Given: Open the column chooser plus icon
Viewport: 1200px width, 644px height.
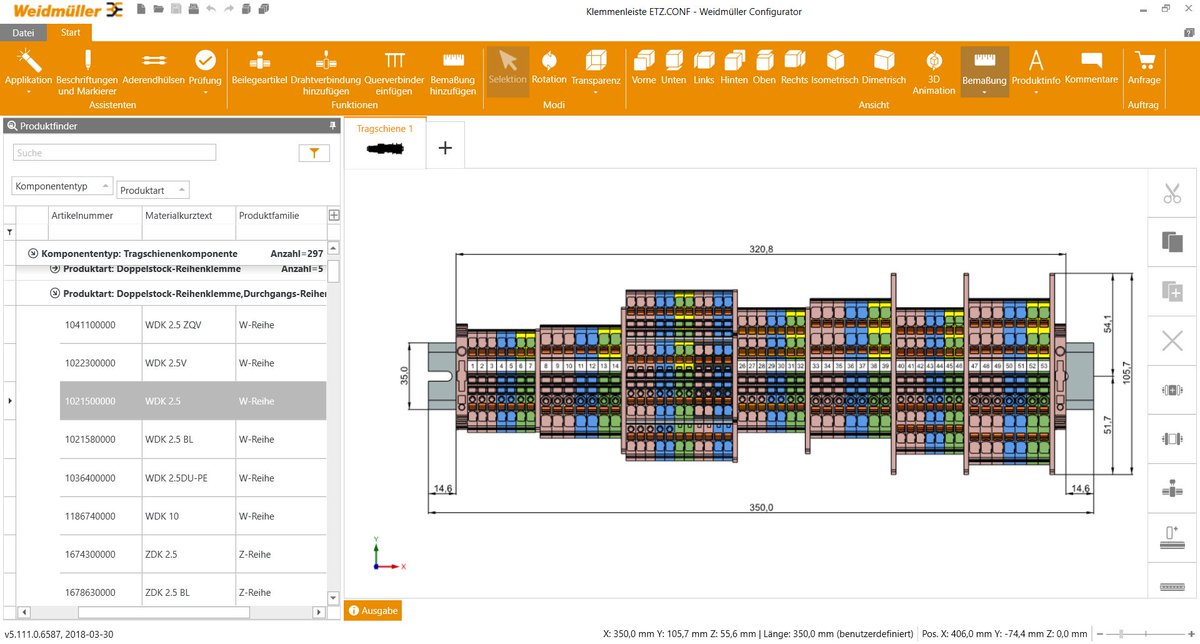Looking at the screenshot, I should (x=334, y=215).
